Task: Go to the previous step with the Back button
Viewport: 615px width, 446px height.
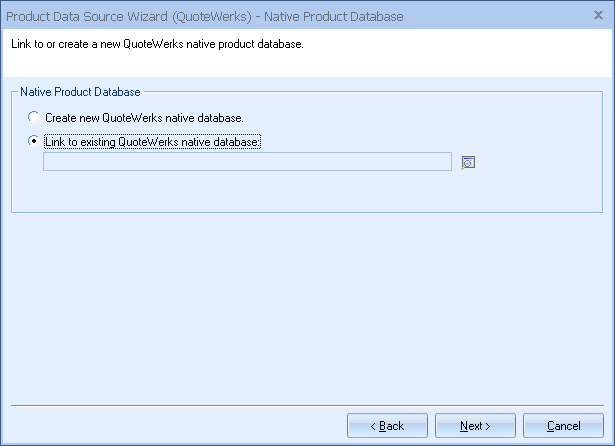Action: click(387, 426)
